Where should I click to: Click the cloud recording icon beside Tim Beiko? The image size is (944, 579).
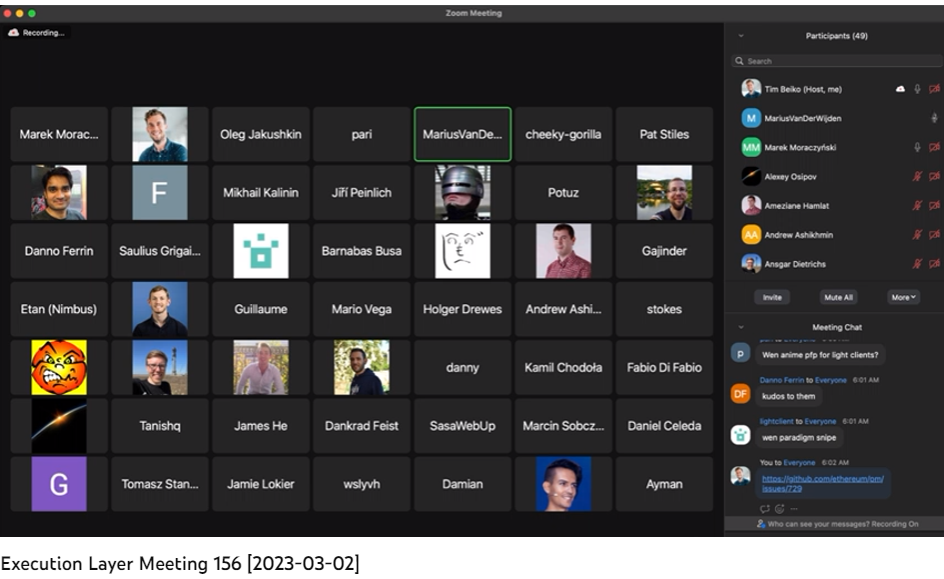click(x=900, y=89)
